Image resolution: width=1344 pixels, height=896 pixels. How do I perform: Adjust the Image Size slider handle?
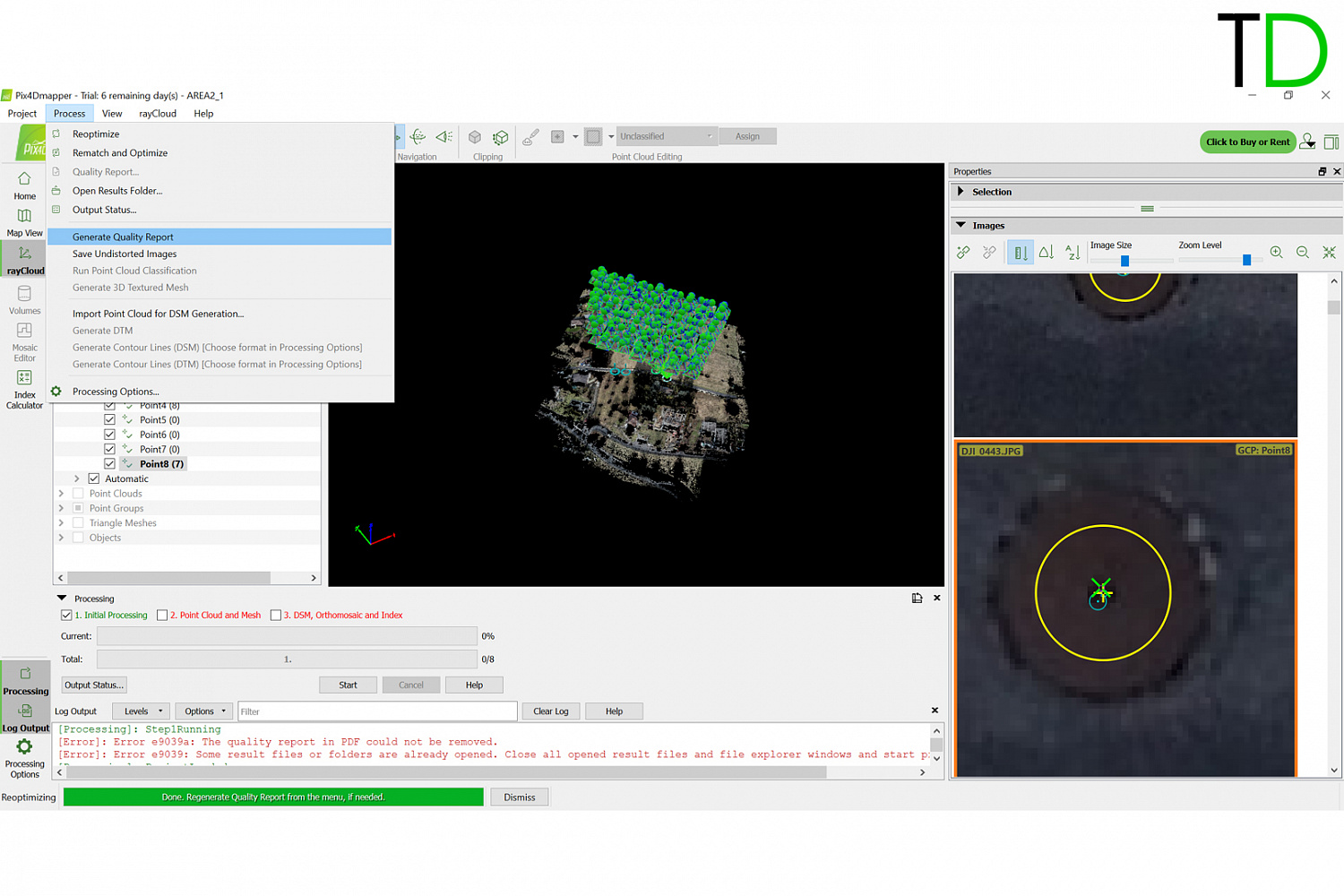click(x=1124, y=261)
